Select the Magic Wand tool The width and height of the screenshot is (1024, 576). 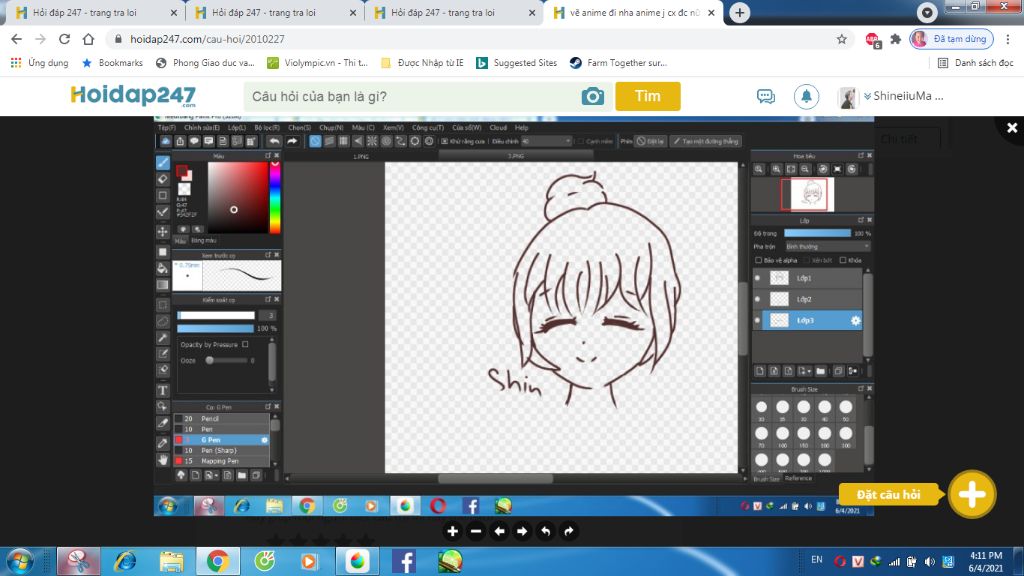click(x=163, y=338)
